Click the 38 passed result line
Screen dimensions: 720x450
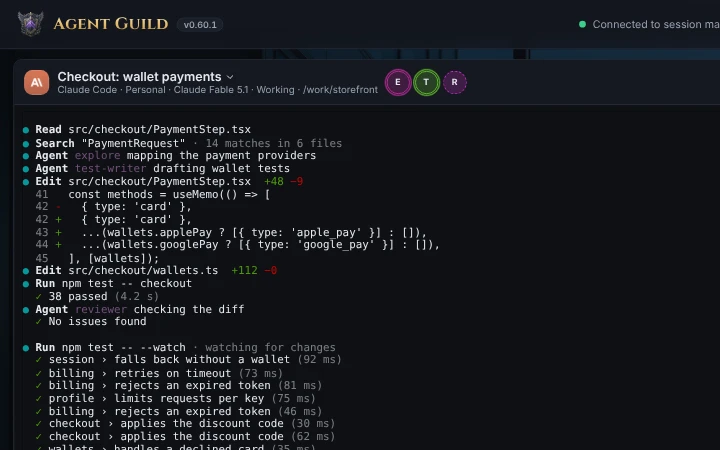97,297
